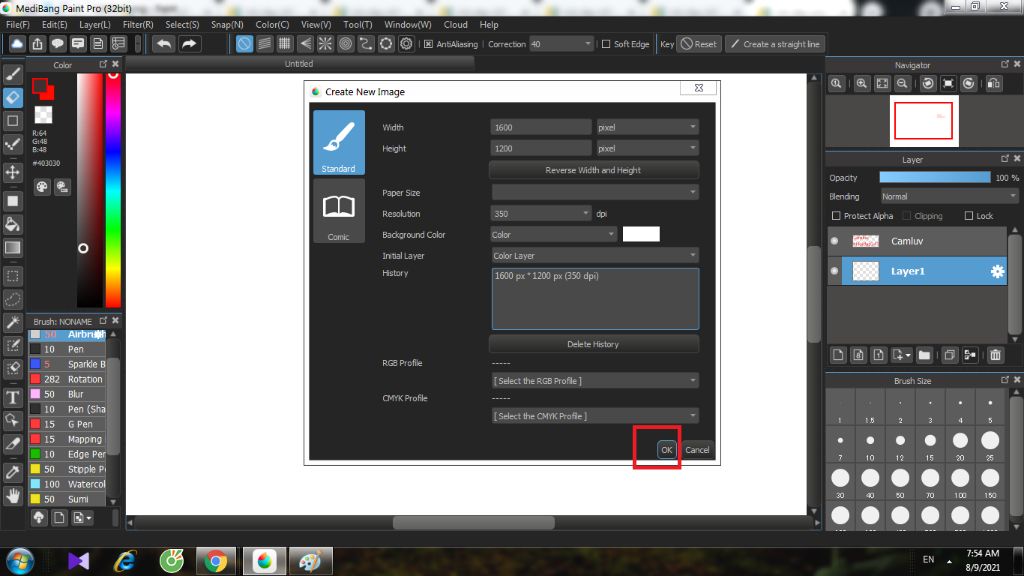Enable radial snap icon
The width and height of the screenshot is (1024, 576).
(325, 44)
